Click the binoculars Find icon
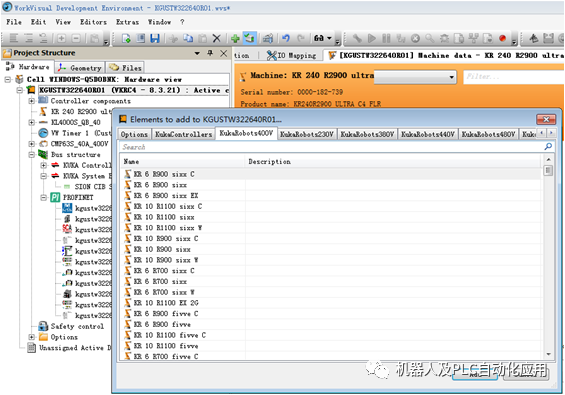565x395 pixels. pos(319,38)
